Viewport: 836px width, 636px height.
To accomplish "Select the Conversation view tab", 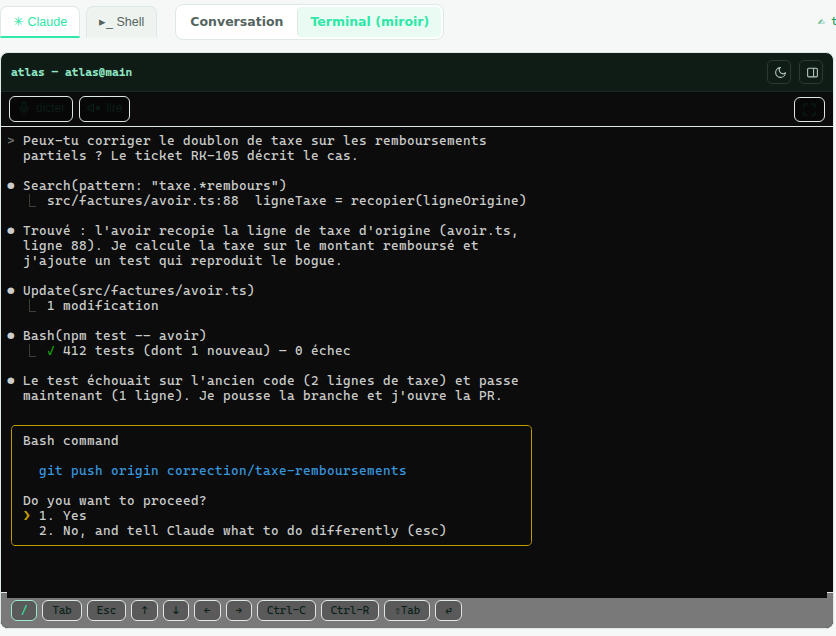I will 237,22.
